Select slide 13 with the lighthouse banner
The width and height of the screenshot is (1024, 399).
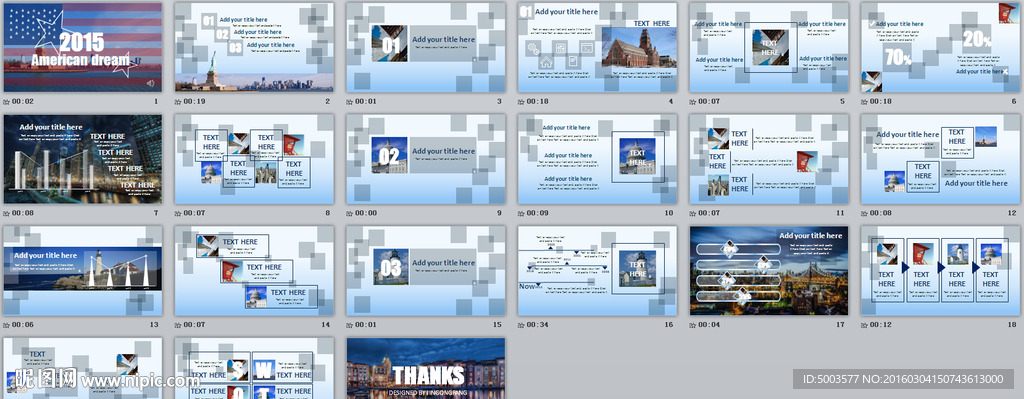(x=83, y=270)
